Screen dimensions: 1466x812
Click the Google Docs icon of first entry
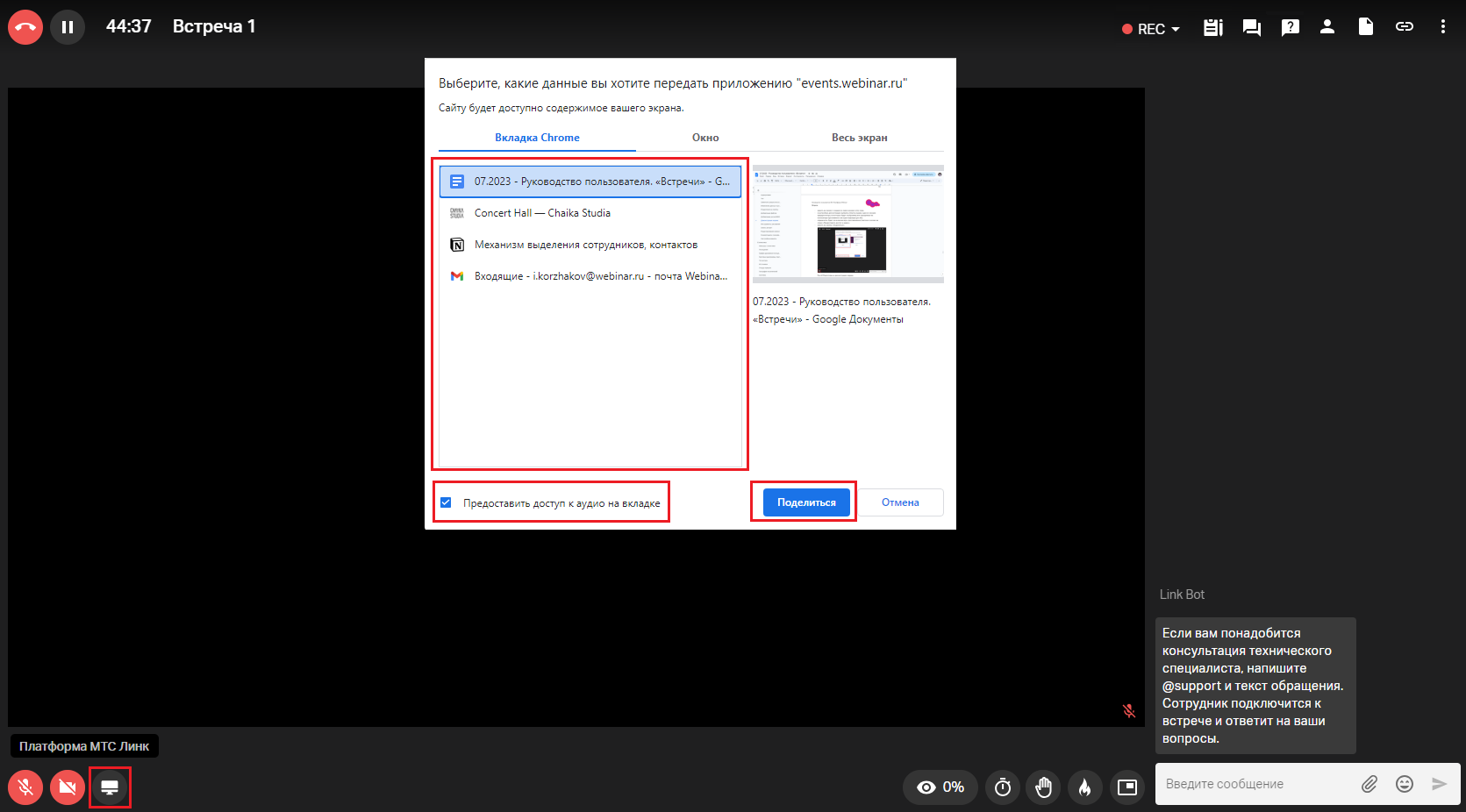[x=457, y=182]
